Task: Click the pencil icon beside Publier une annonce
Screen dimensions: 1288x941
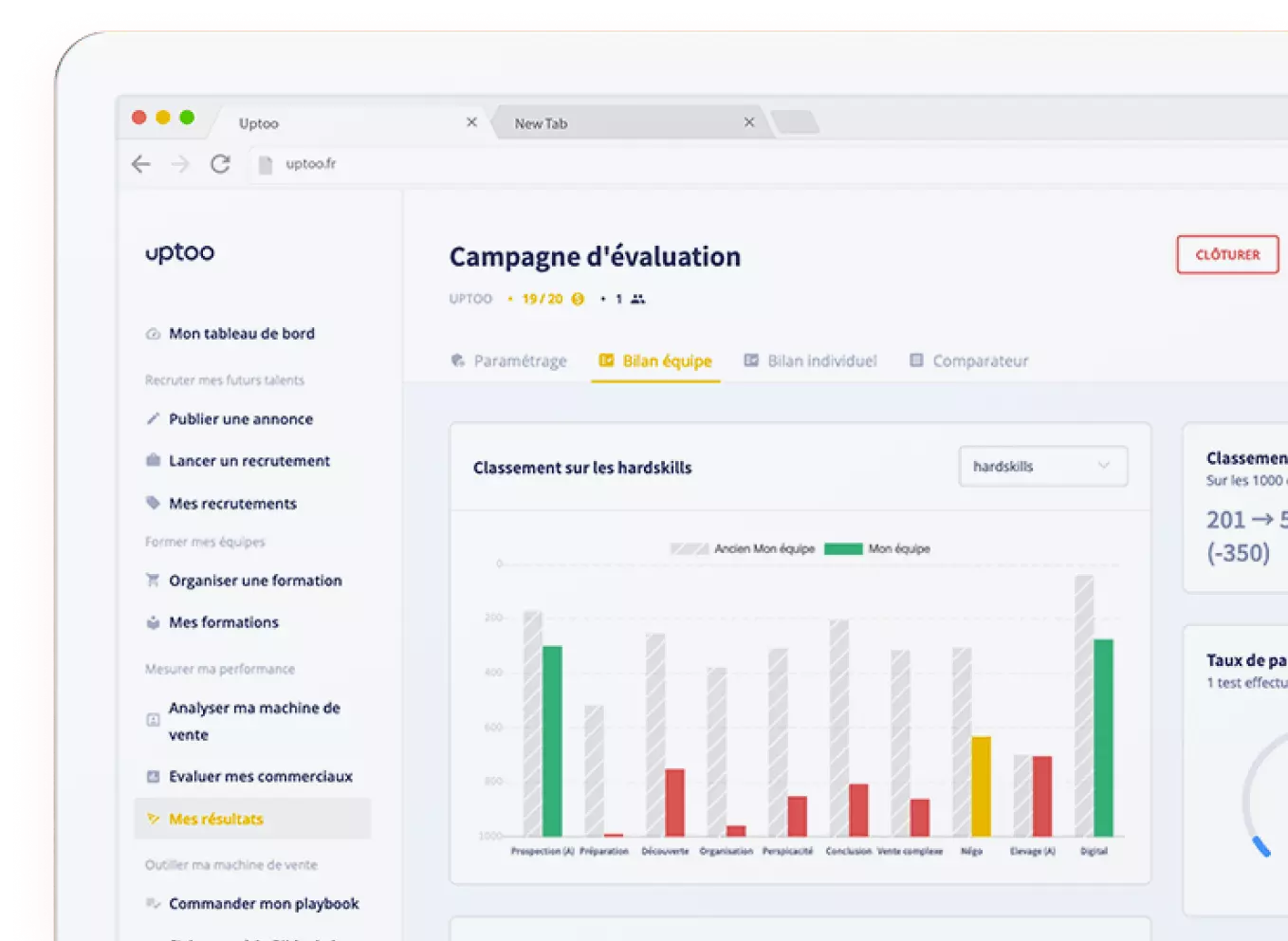Action: point(153,418)
